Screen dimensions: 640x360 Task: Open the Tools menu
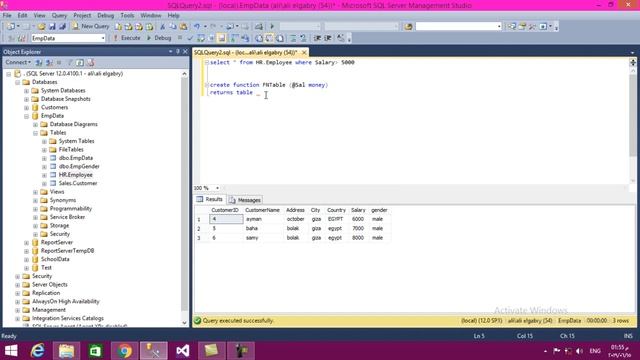[127, 16]
